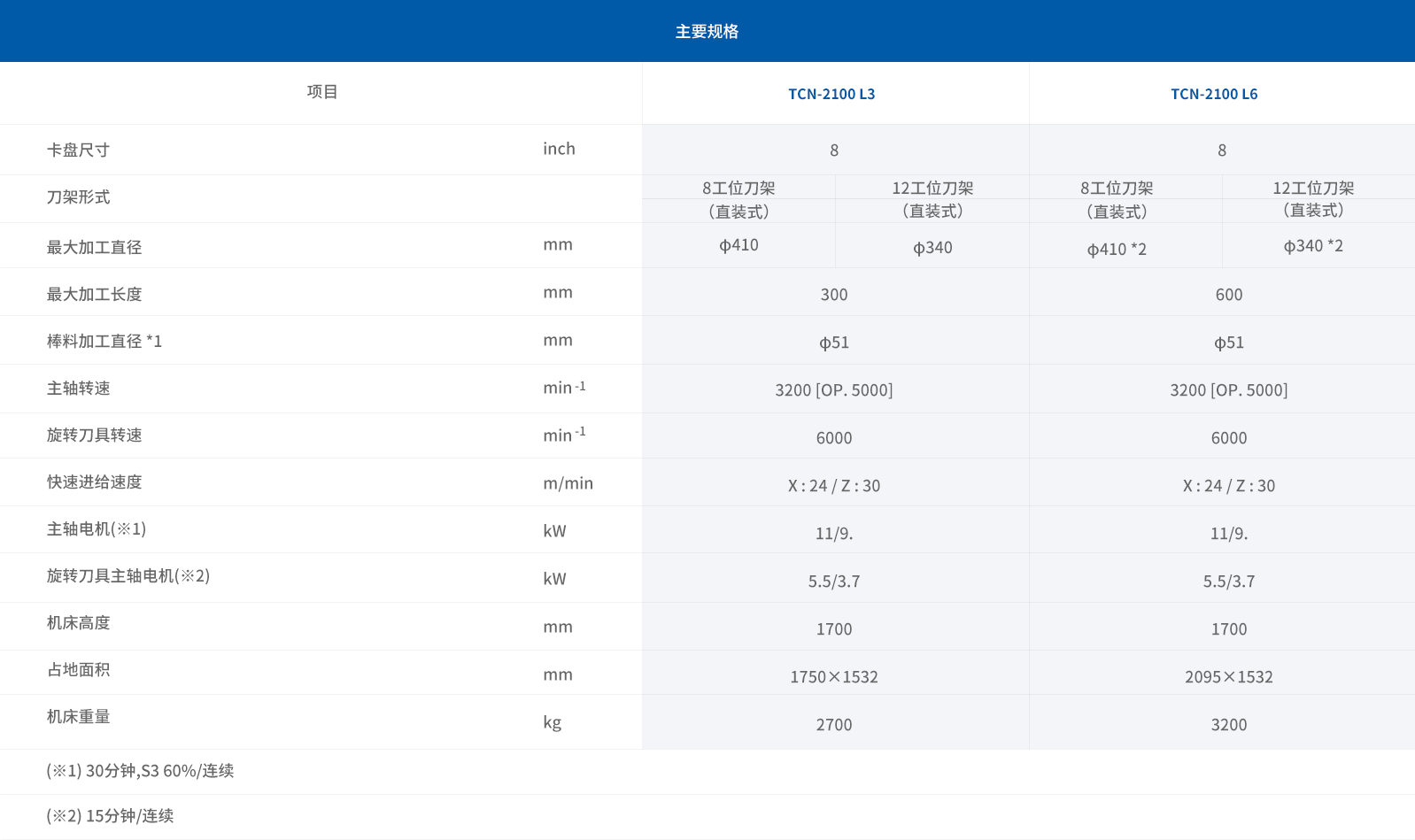Click the m/min unit cell

[x=568, y=484]
